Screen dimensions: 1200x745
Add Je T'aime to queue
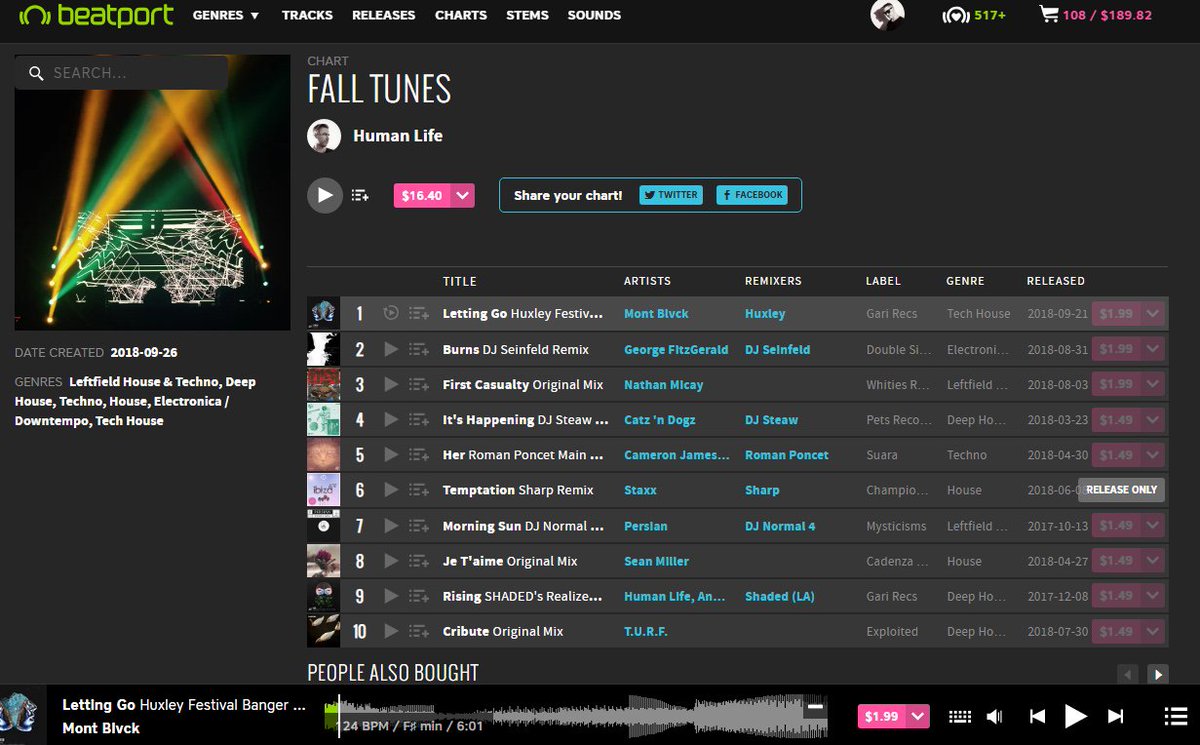click(419, 561)
